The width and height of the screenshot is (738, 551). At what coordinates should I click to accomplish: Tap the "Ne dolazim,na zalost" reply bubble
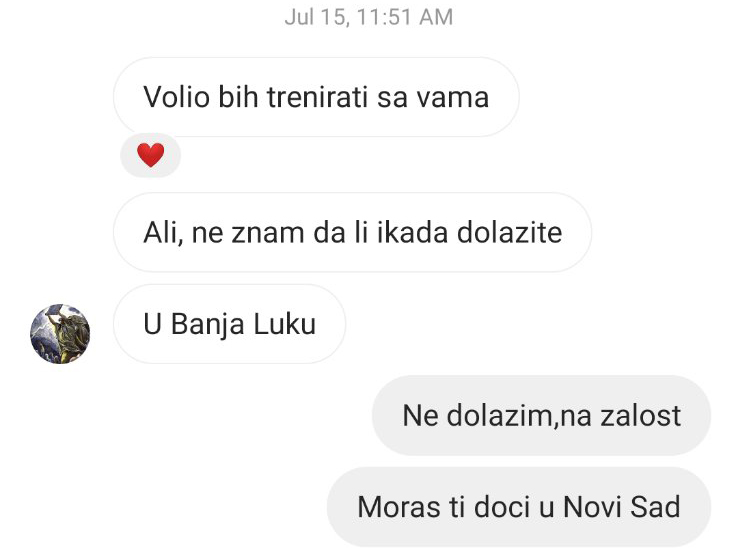point(541,415)
